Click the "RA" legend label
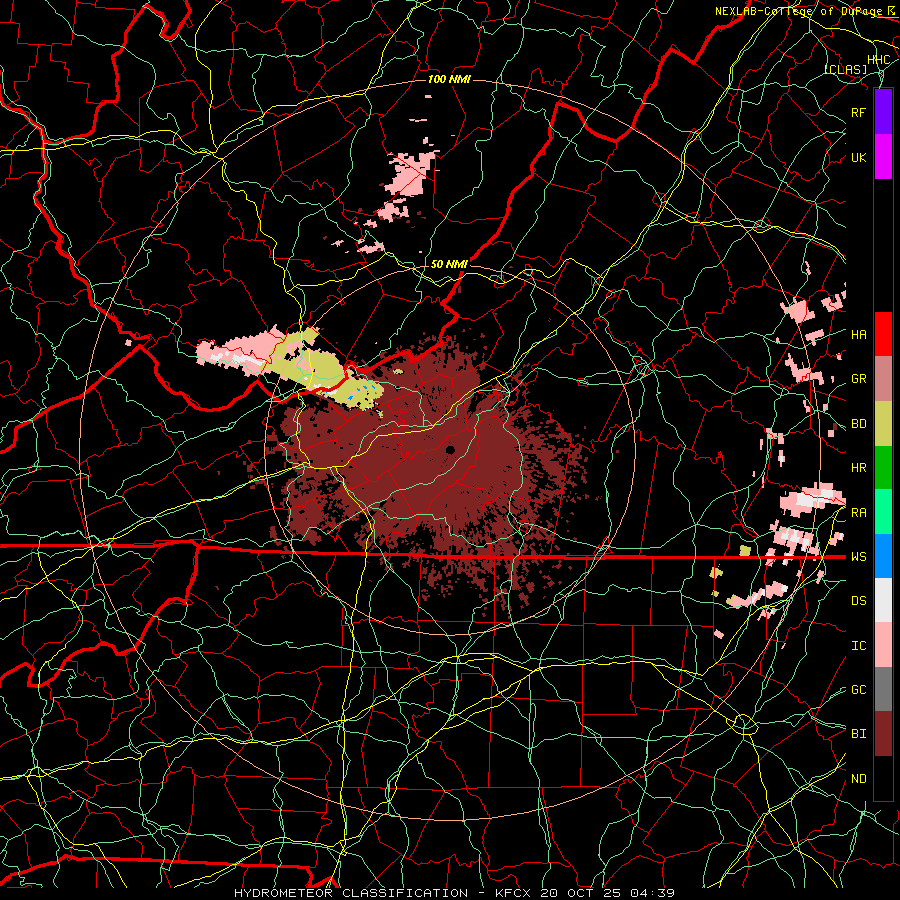The width and height of the screenshot is (900, 900). pos(858,513)
